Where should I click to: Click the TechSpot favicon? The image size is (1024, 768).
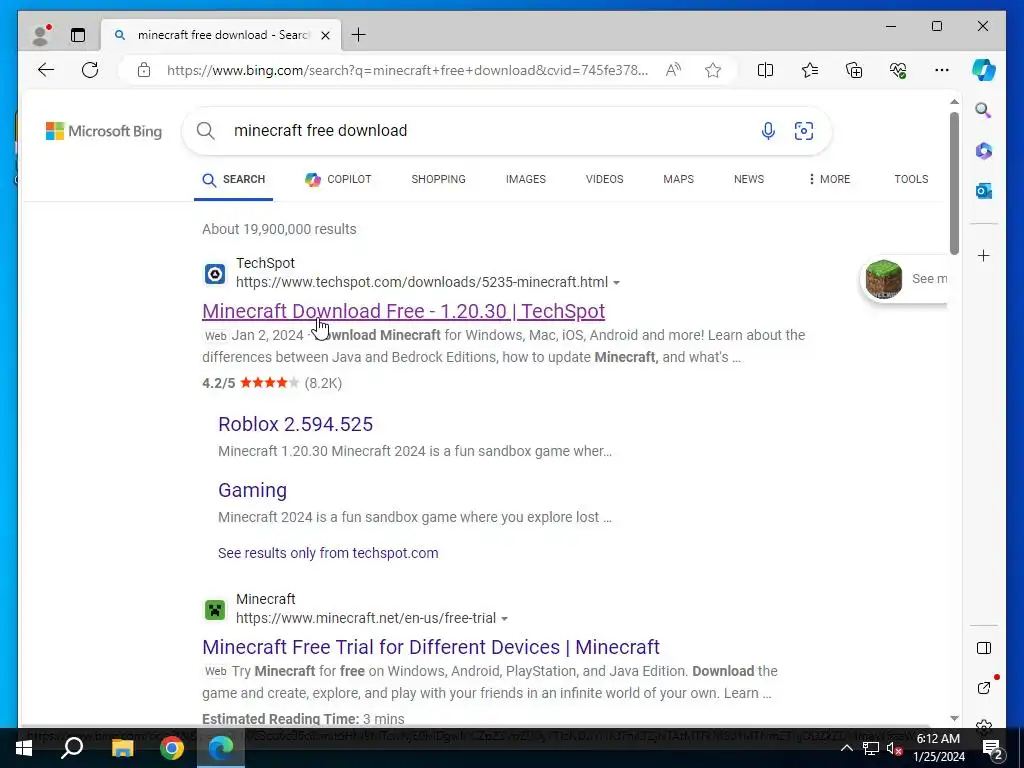[x=215, y=274]
